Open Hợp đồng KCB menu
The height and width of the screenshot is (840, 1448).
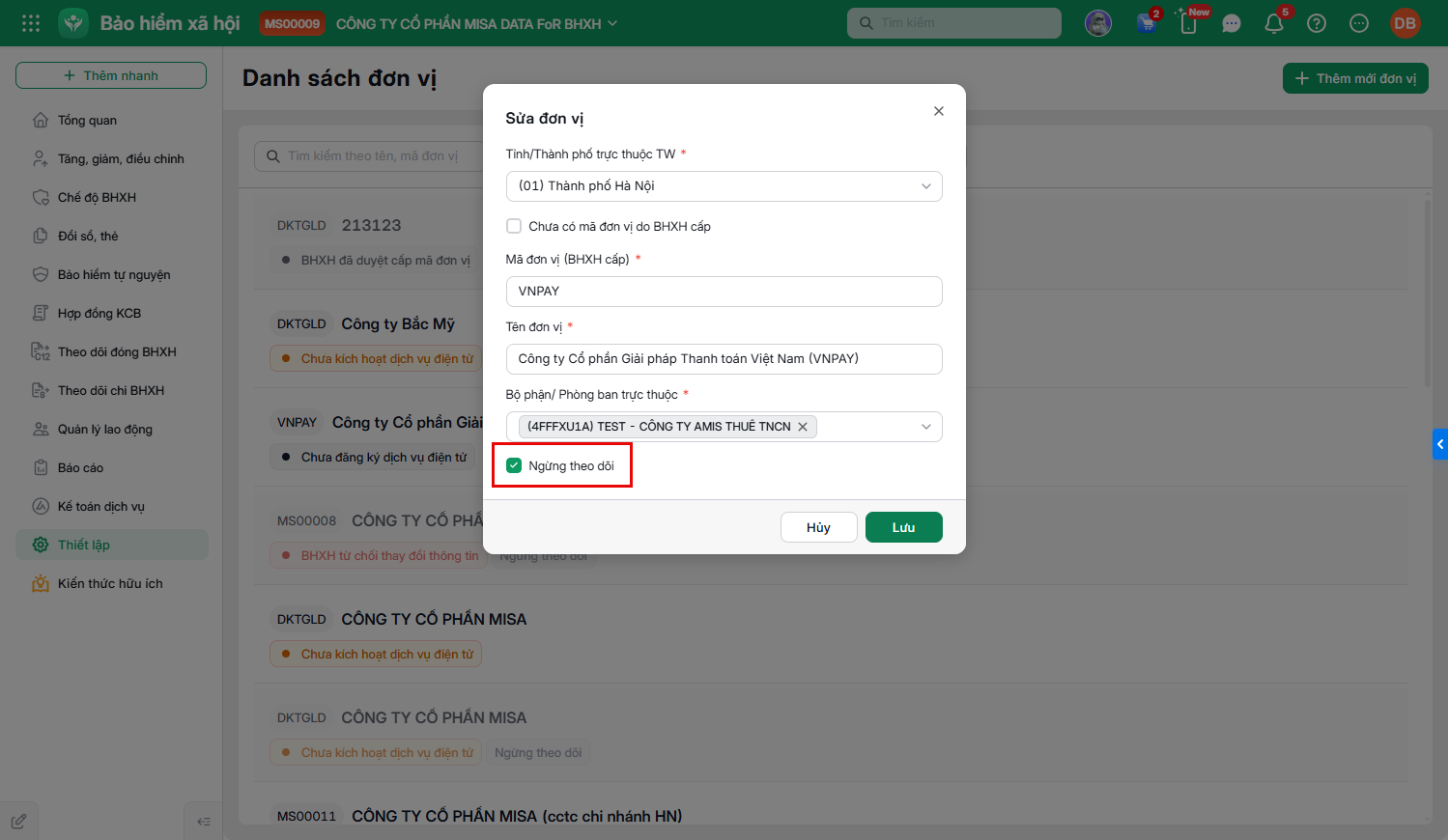point(112,313)
